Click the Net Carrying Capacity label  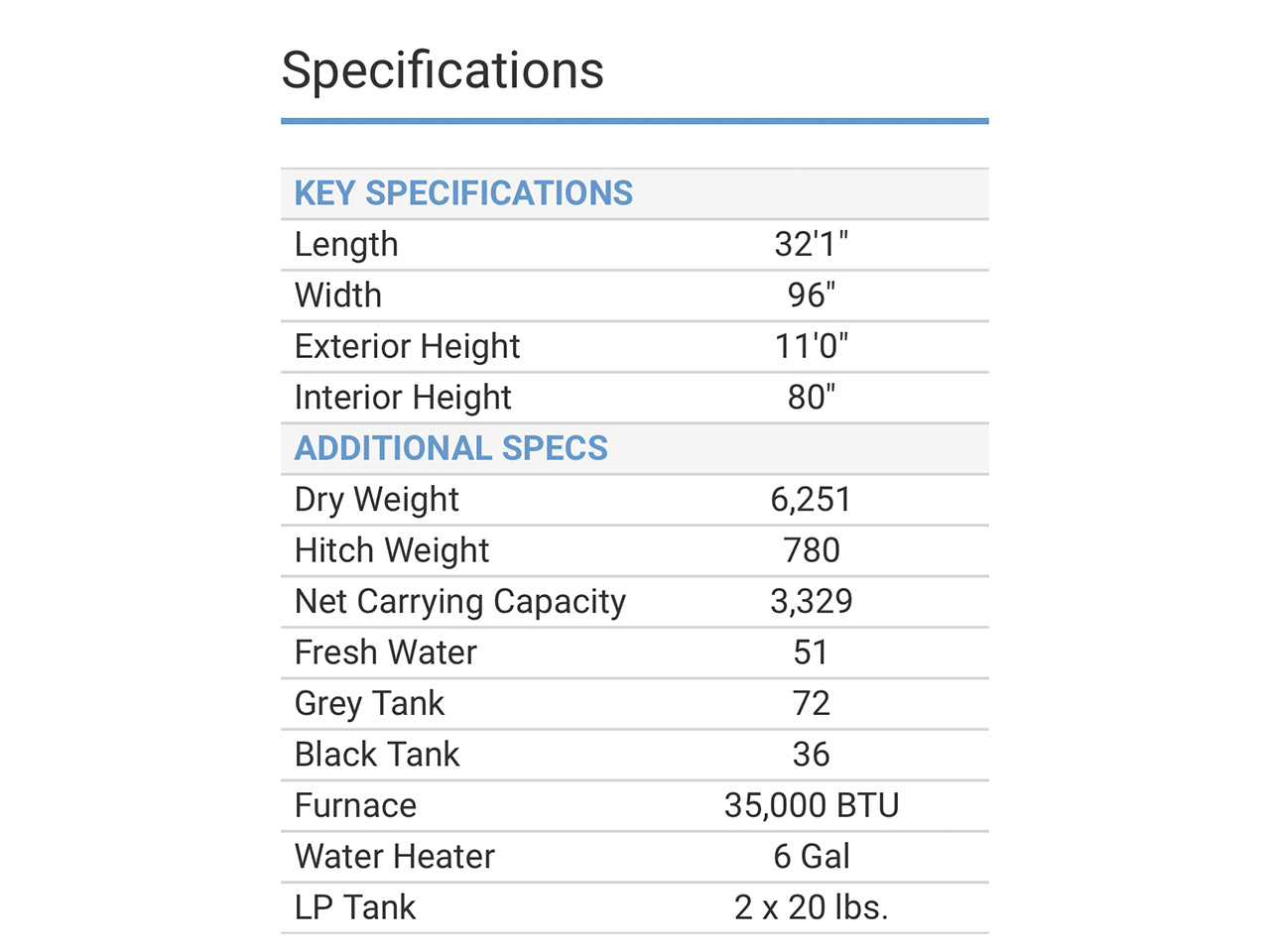tap(460, 602)
